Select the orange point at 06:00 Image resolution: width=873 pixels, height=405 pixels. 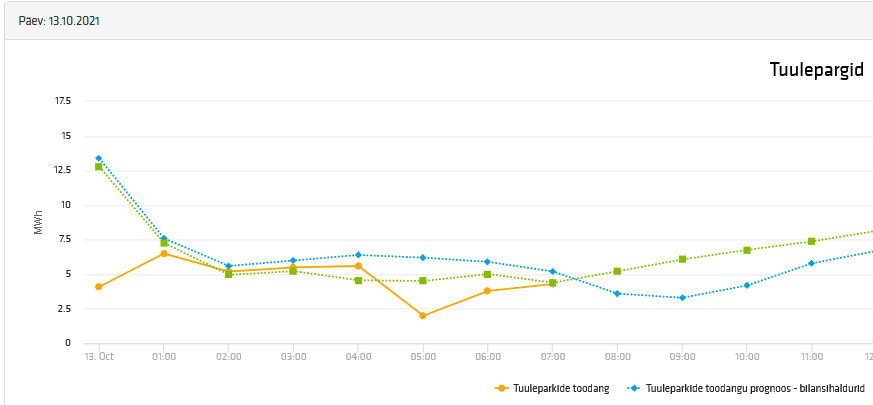point(488,291)
